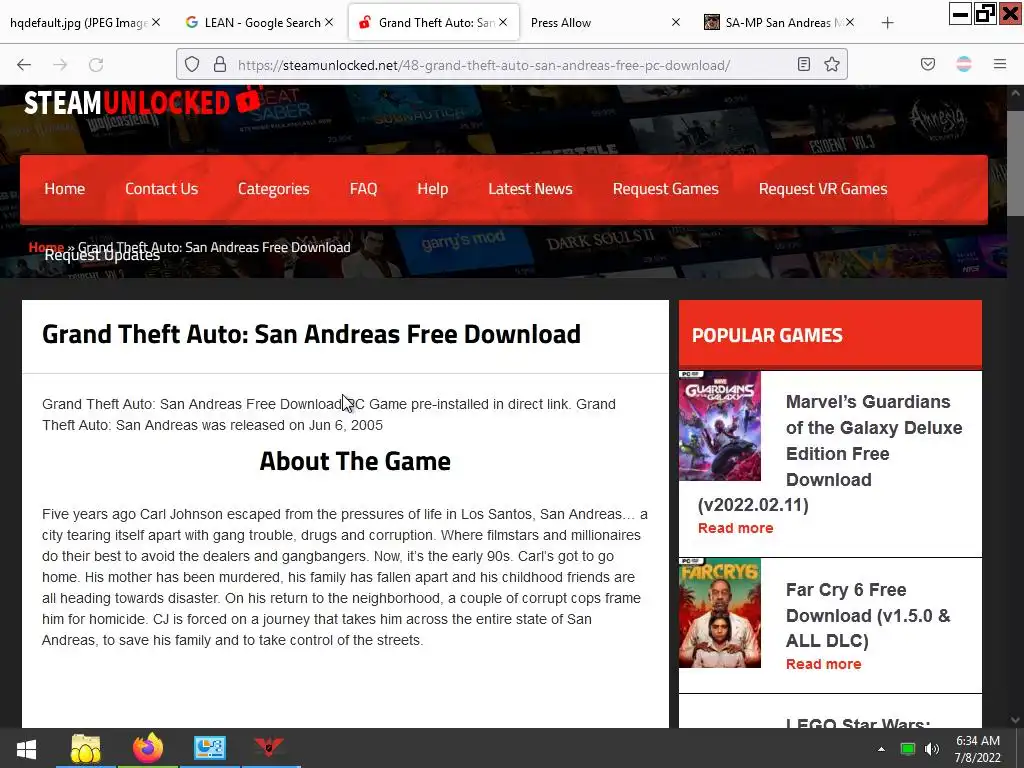Open the Firefox hamburger menu
1024x768 pixels.
click(1000, 64)
